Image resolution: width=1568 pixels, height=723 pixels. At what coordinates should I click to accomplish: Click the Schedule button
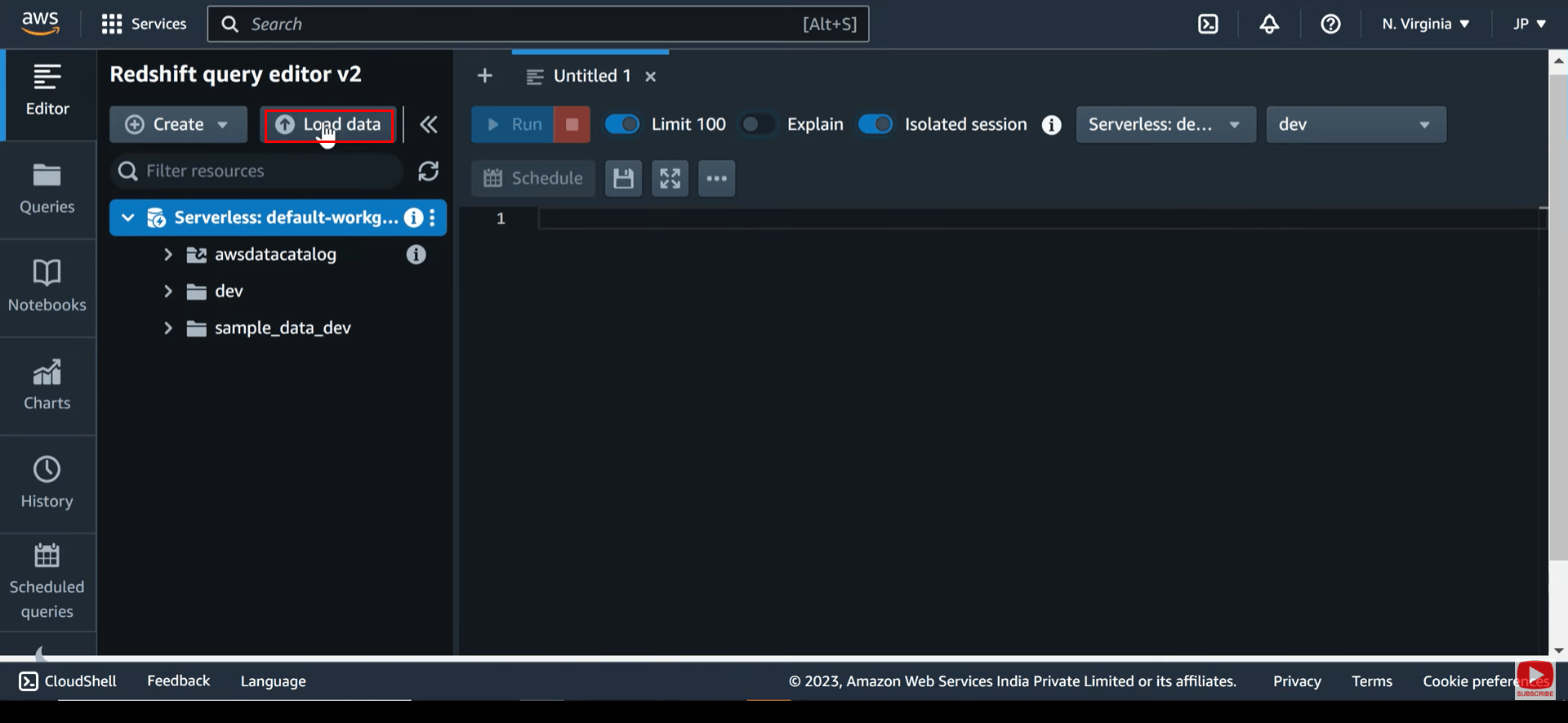pos(533,178)
